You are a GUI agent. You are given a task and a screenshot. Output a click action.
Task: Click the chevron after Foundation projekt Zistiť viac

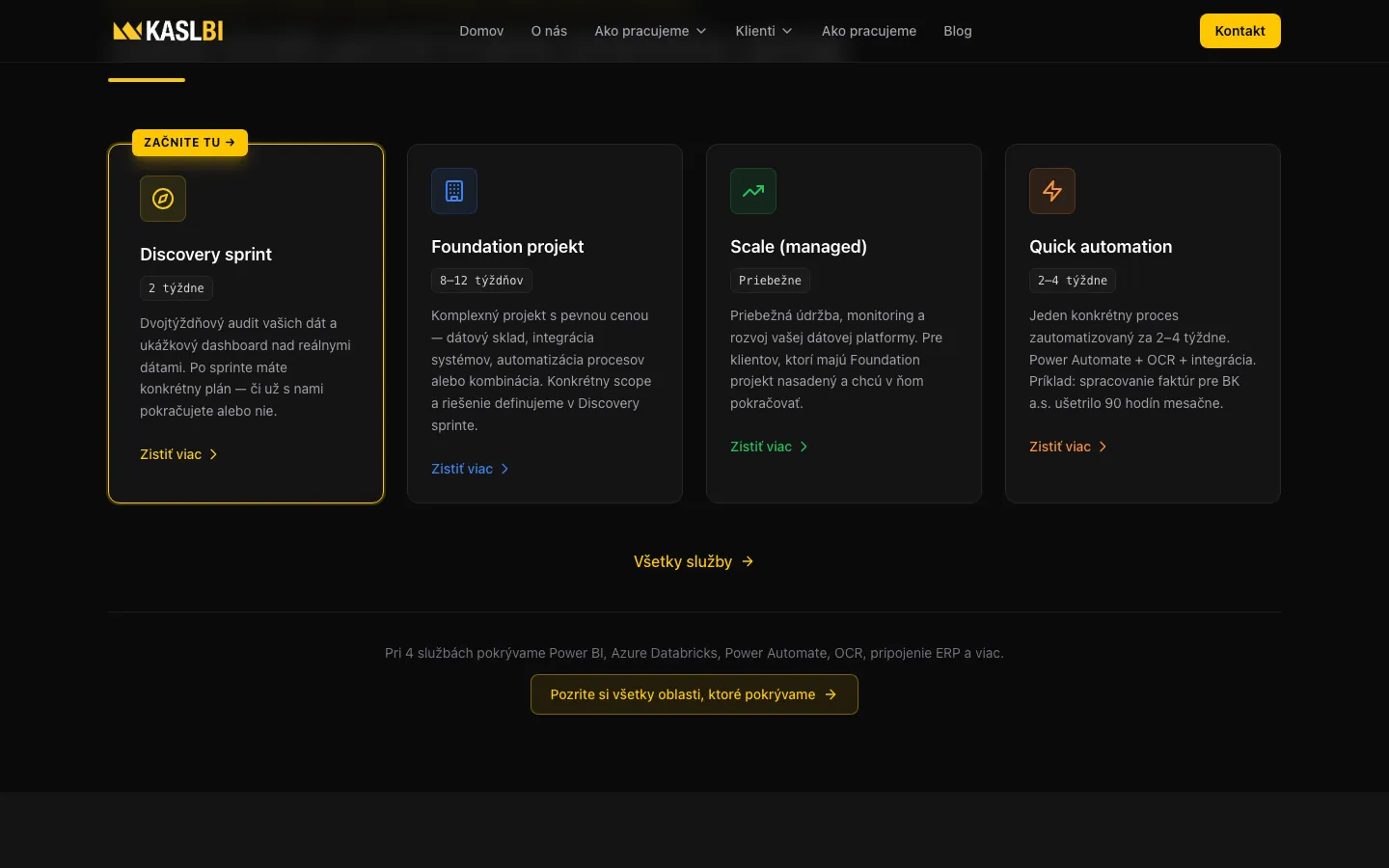click(x=504, y=469)
